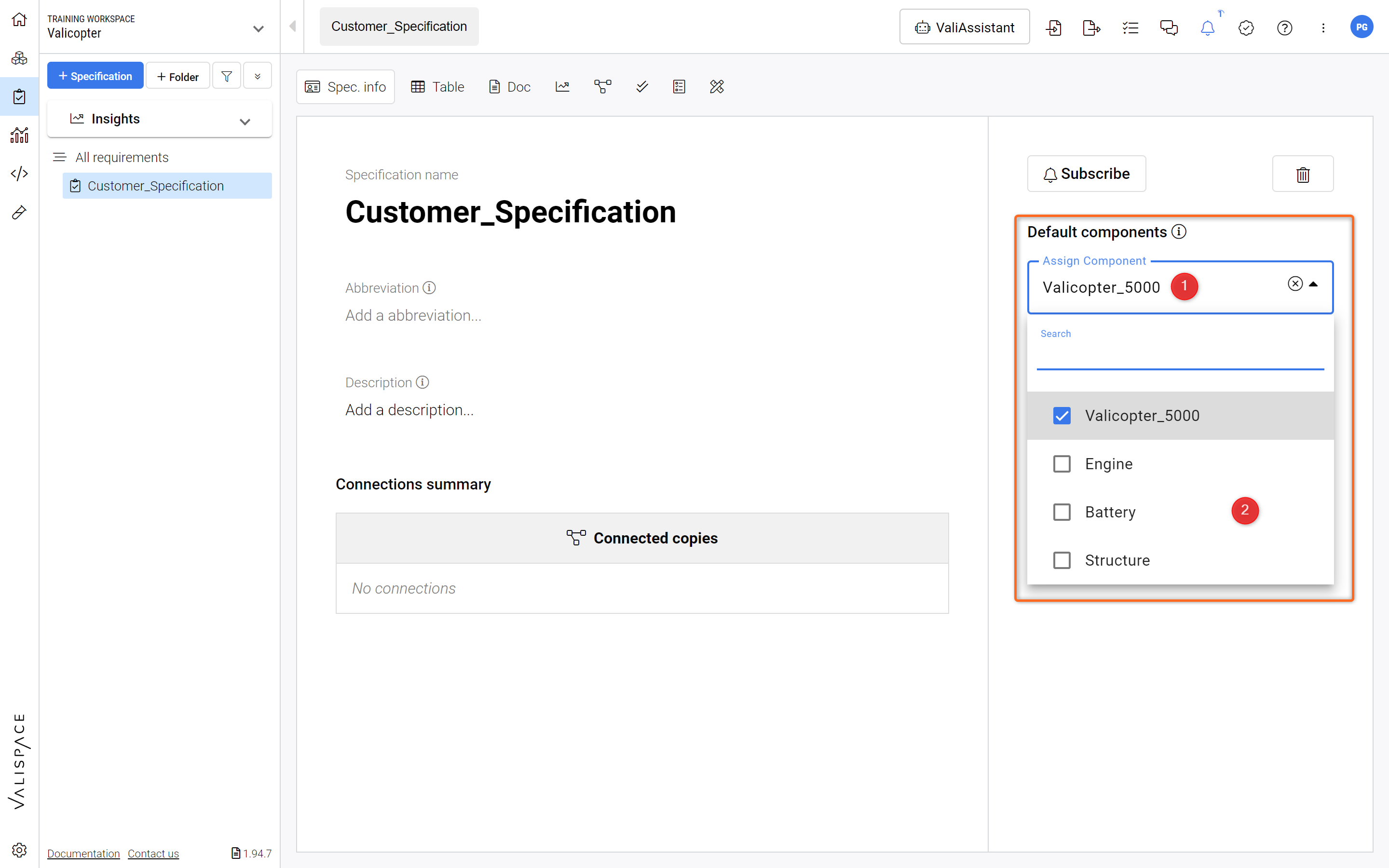
Task: Open the checklist document tab icon
Action: [679, 87]
